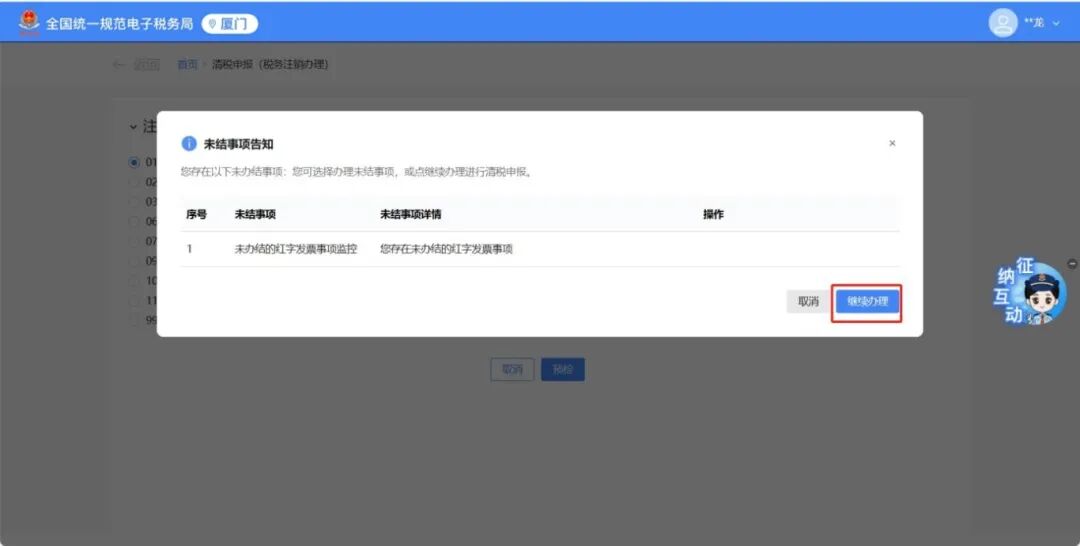Screen dimensions: 1080x546
Task: Click the tax bureau emblem logo
Action: point(29,23)
